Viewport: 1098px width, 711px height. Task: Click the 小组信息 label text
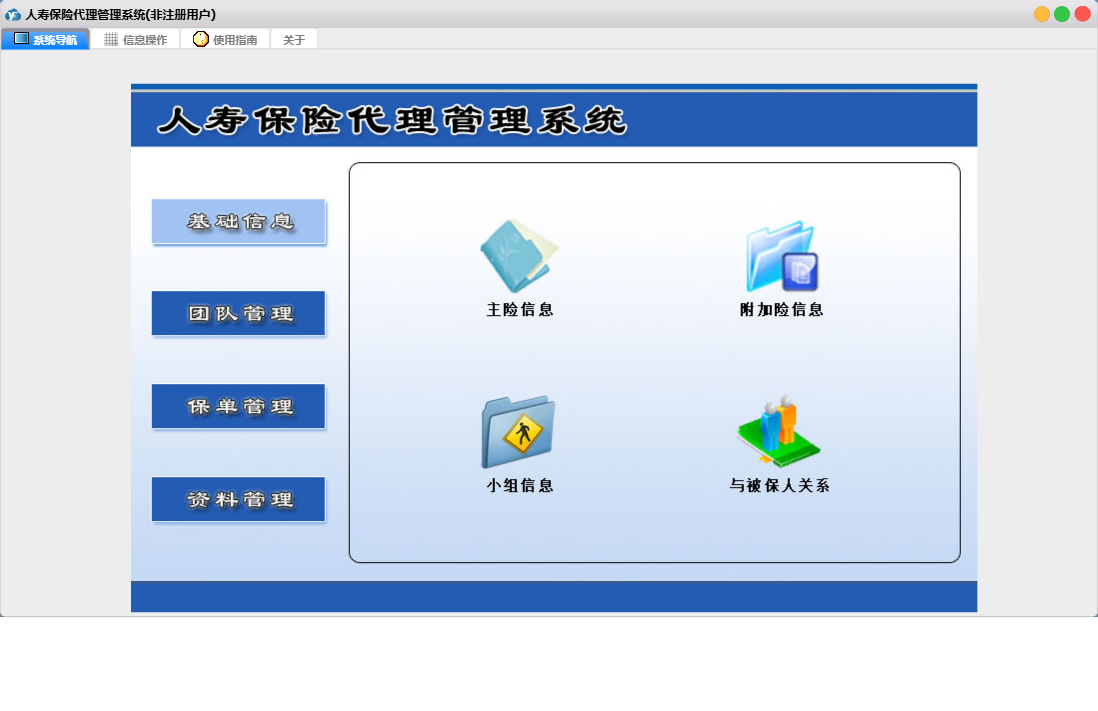click(520, 485)
